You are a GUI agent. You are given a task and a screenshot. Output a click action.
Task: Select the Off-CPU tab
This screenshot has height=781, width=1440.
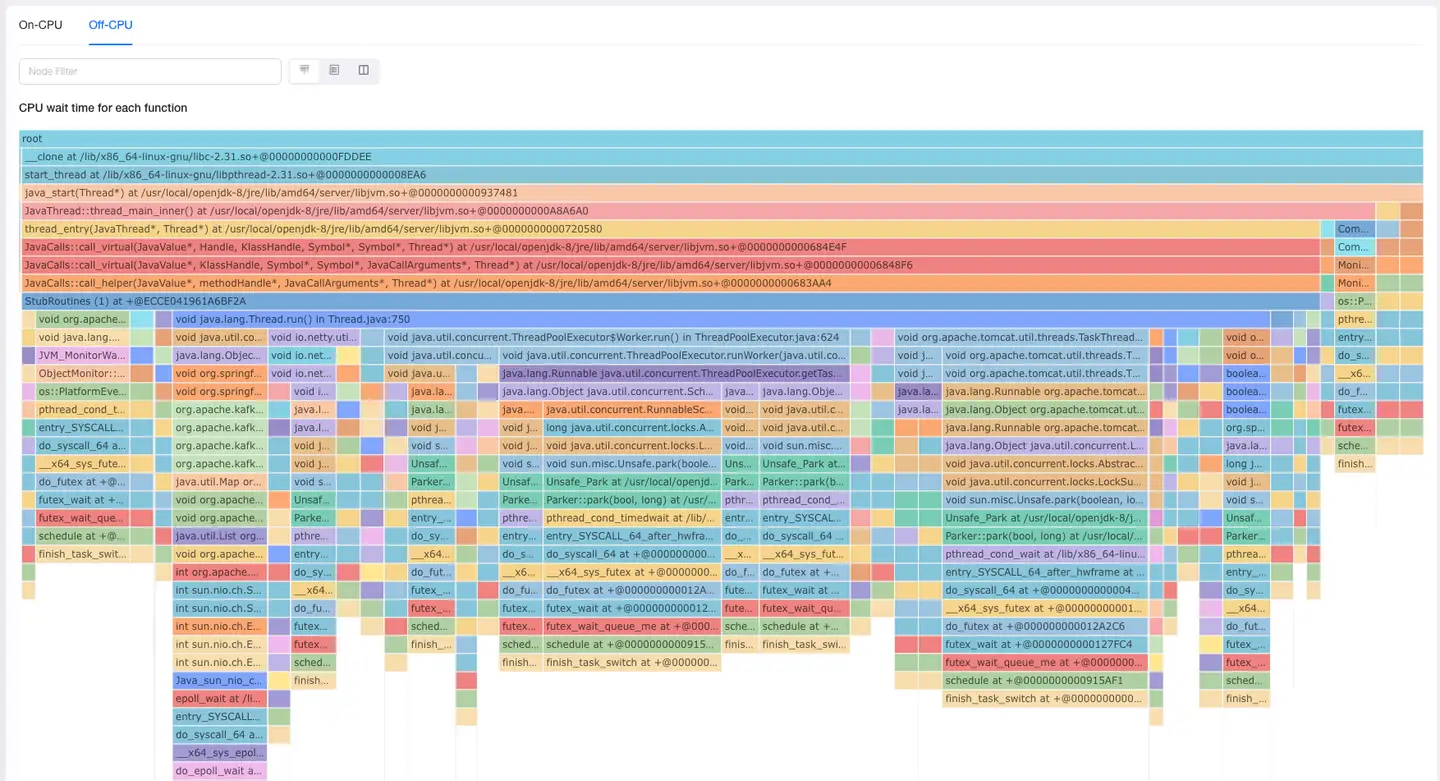point(110,25)
